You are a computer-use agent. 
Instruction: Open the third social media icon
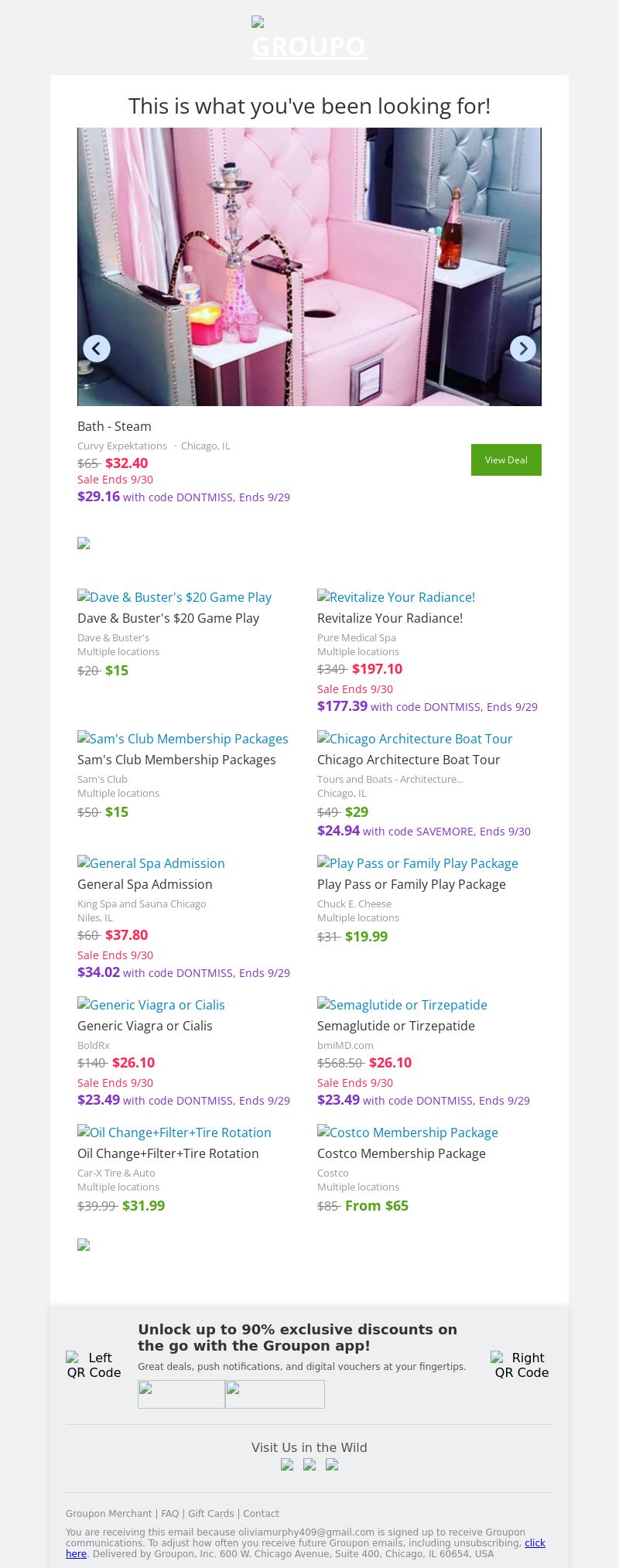332,1464
